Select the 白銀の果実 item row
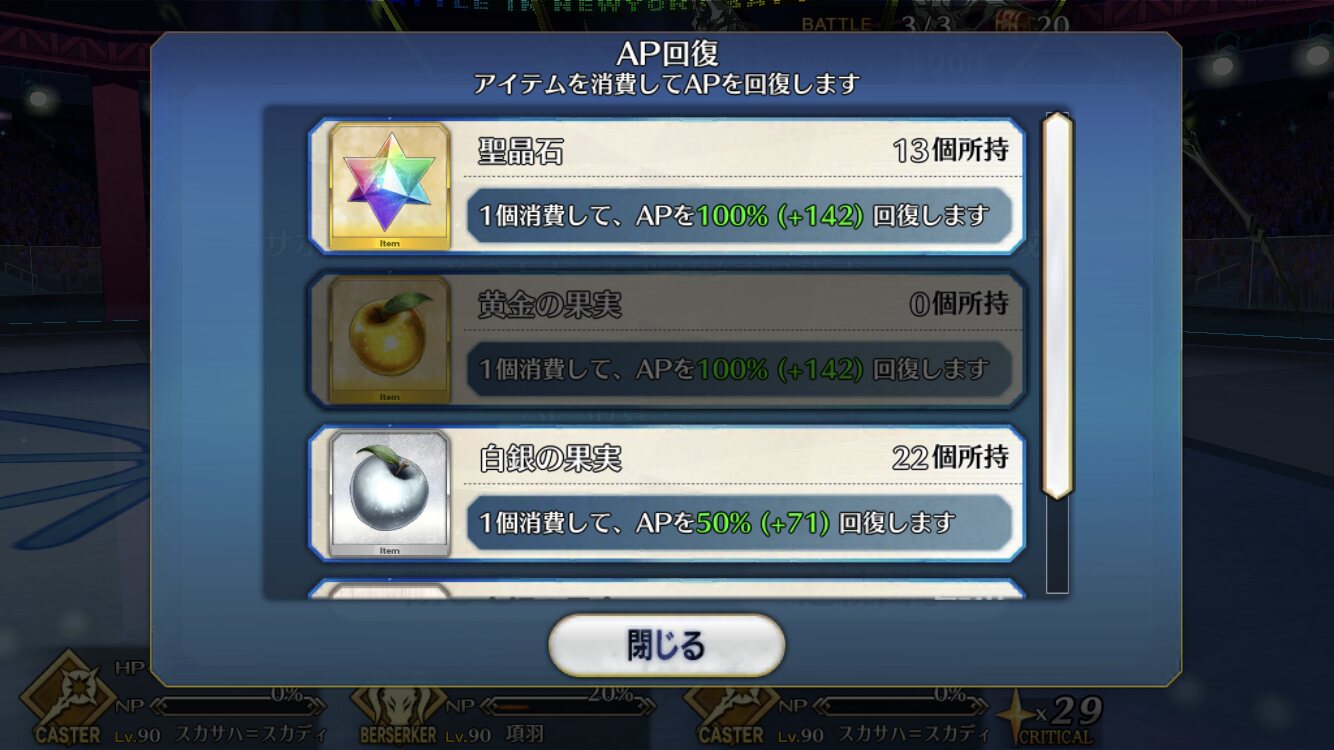The height and width of the screenshot is (750, 1334). click(666, 494)
